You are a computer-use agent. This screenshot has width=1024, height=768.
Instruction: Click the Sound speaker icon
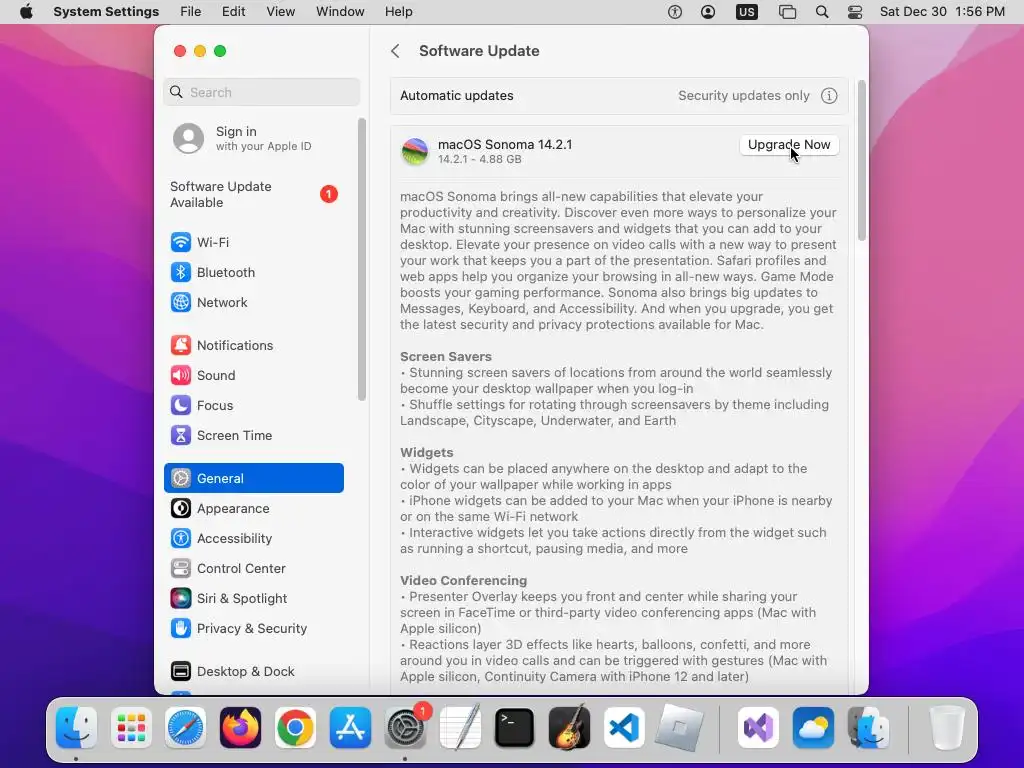pyautogui.click(x=181, y=376)
